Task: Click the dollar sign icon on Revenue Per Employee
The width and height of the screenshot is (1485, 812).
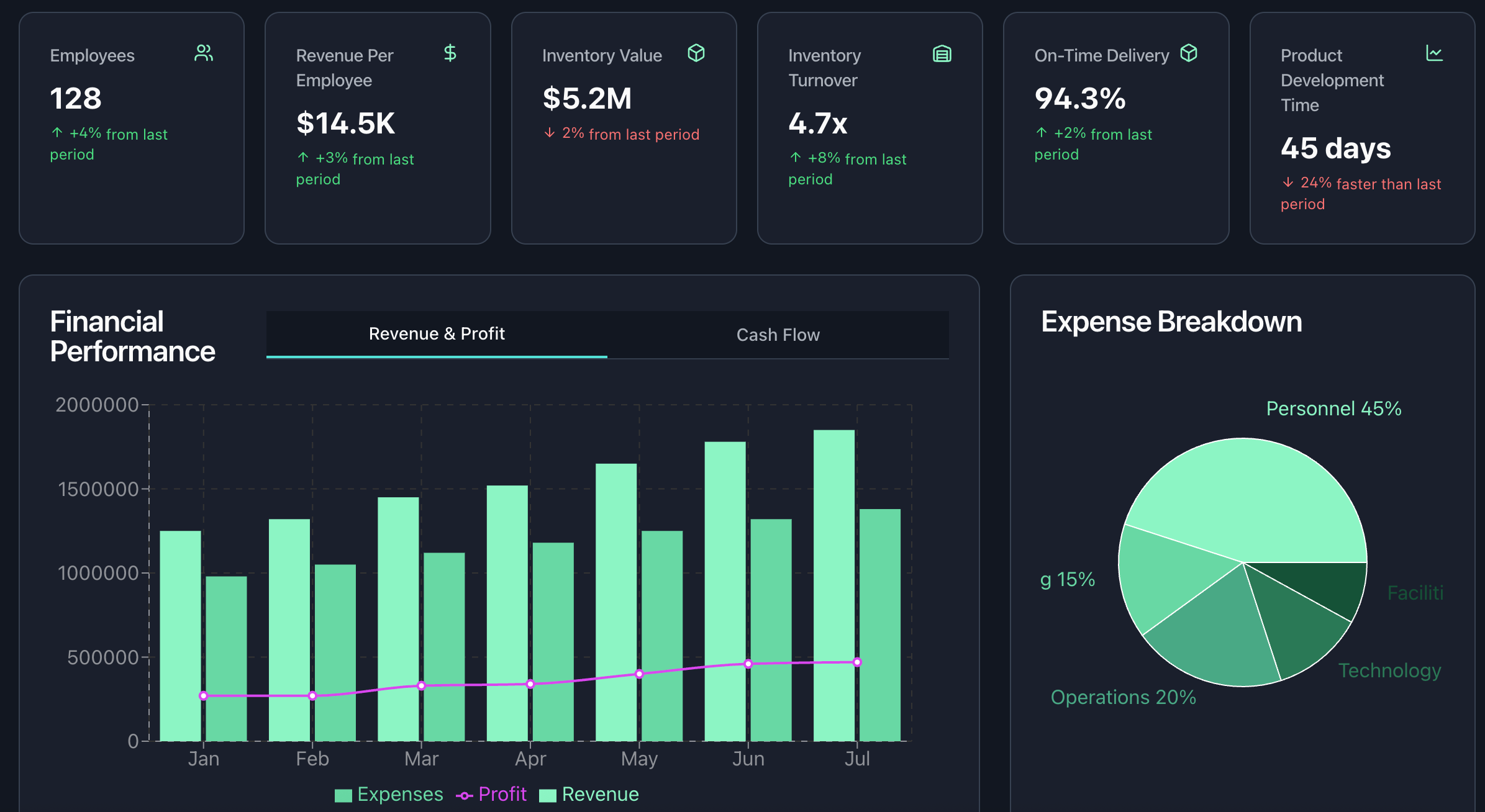Action: (450, 53)
